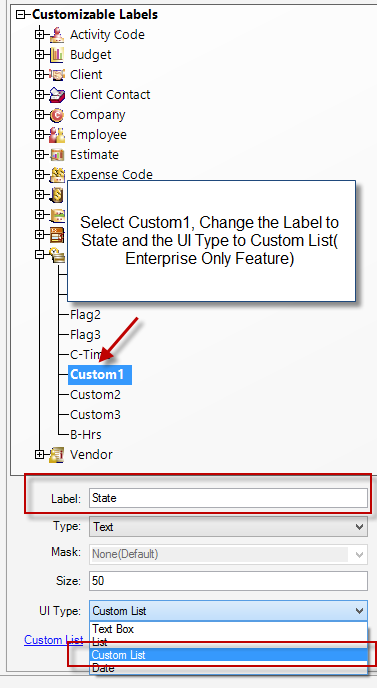
Task: Select the Expense Code label
Action: 111,174
